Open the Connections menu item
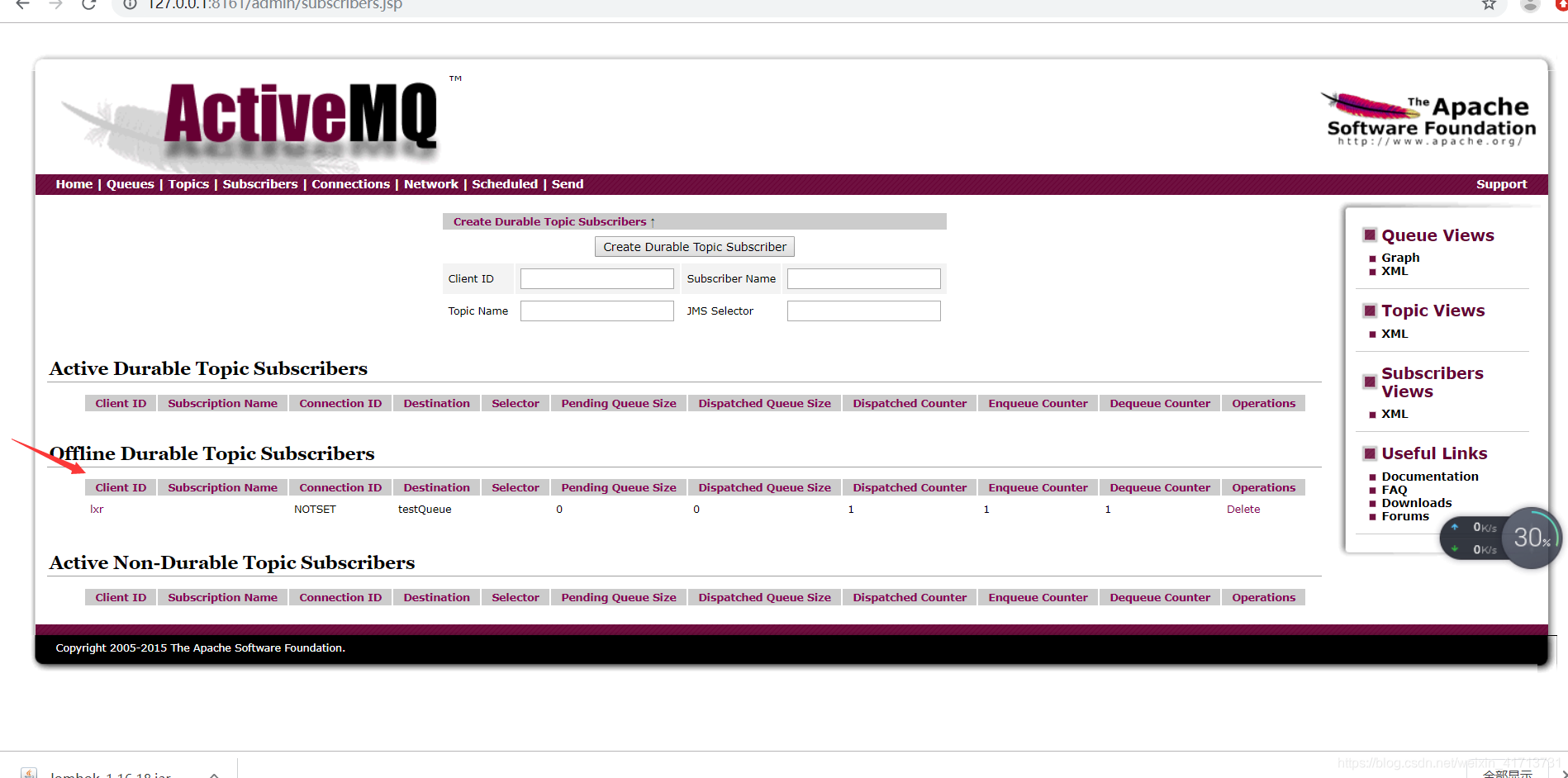This screenshot has width=1568, height=778. pos(350,184)
